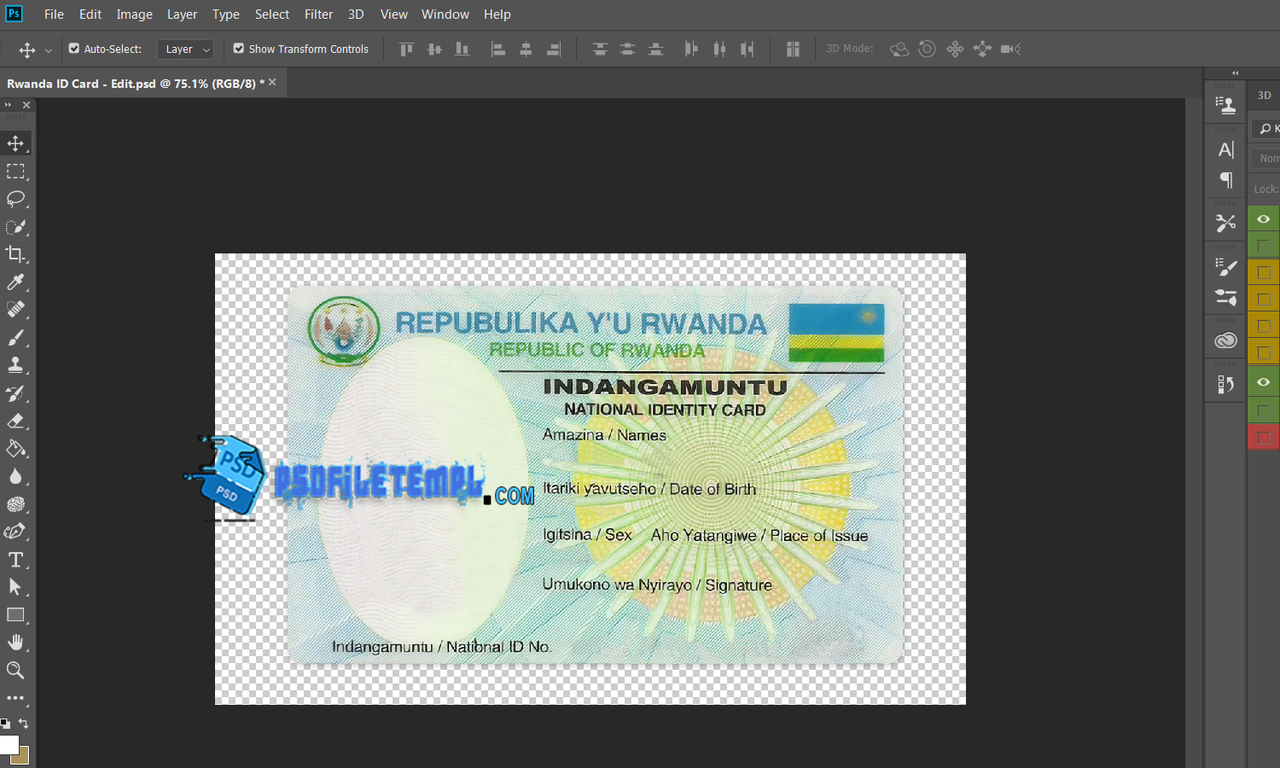Align horizontal centers in options bar

click(x=526, y=49)
